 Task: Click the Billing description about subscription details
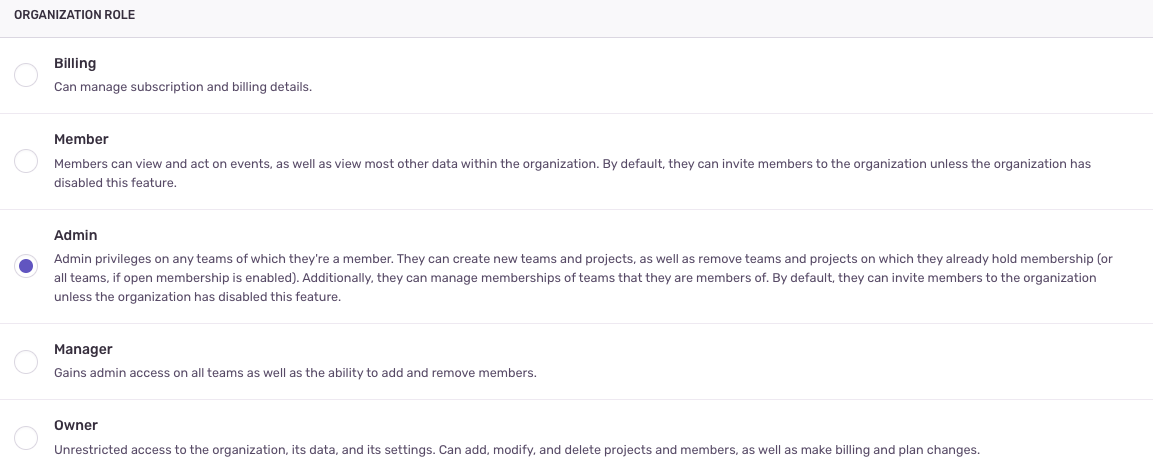[x=183, y=87]
